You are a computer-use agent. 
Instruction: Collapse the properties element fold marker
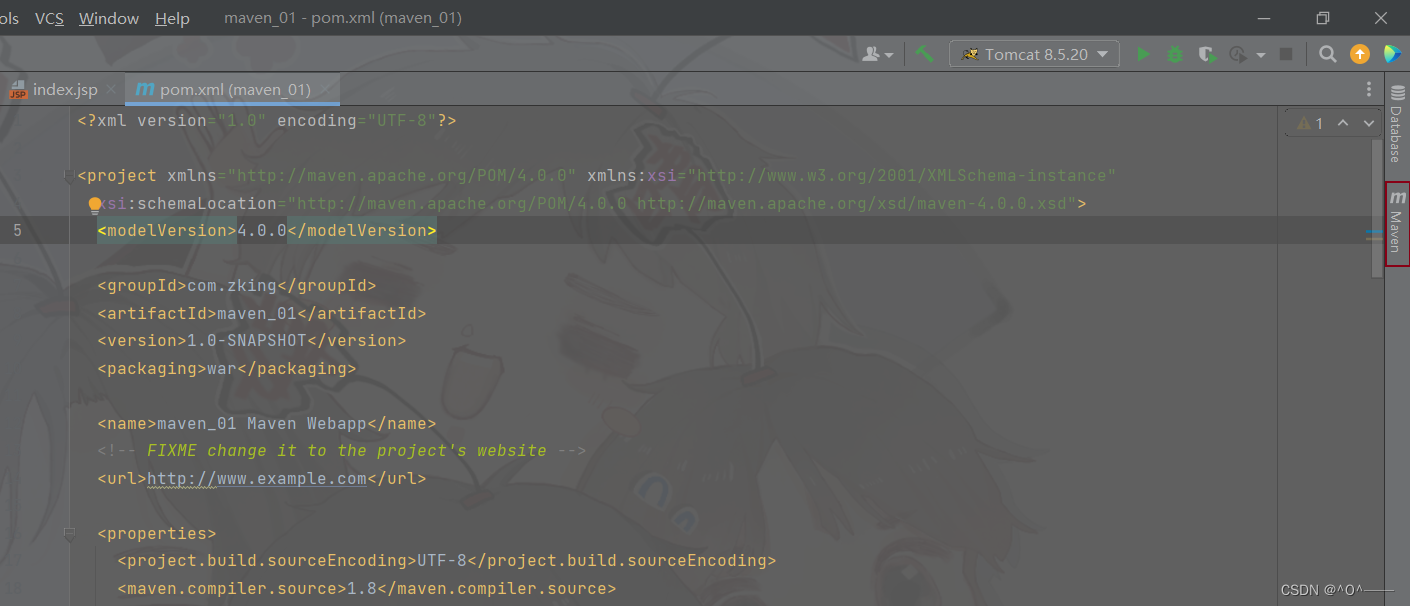[x=69, y=534]
